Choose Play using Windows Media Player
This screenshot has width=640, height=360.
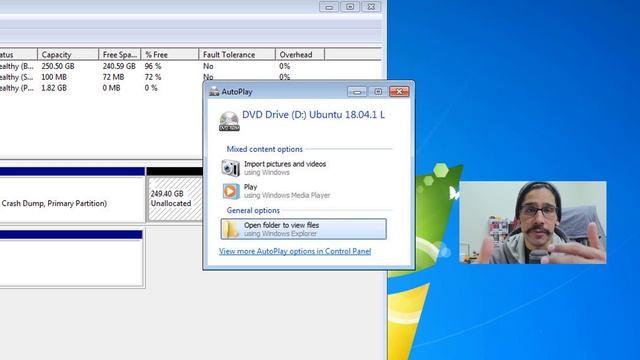pyautogui.click(x=303, y=191)
